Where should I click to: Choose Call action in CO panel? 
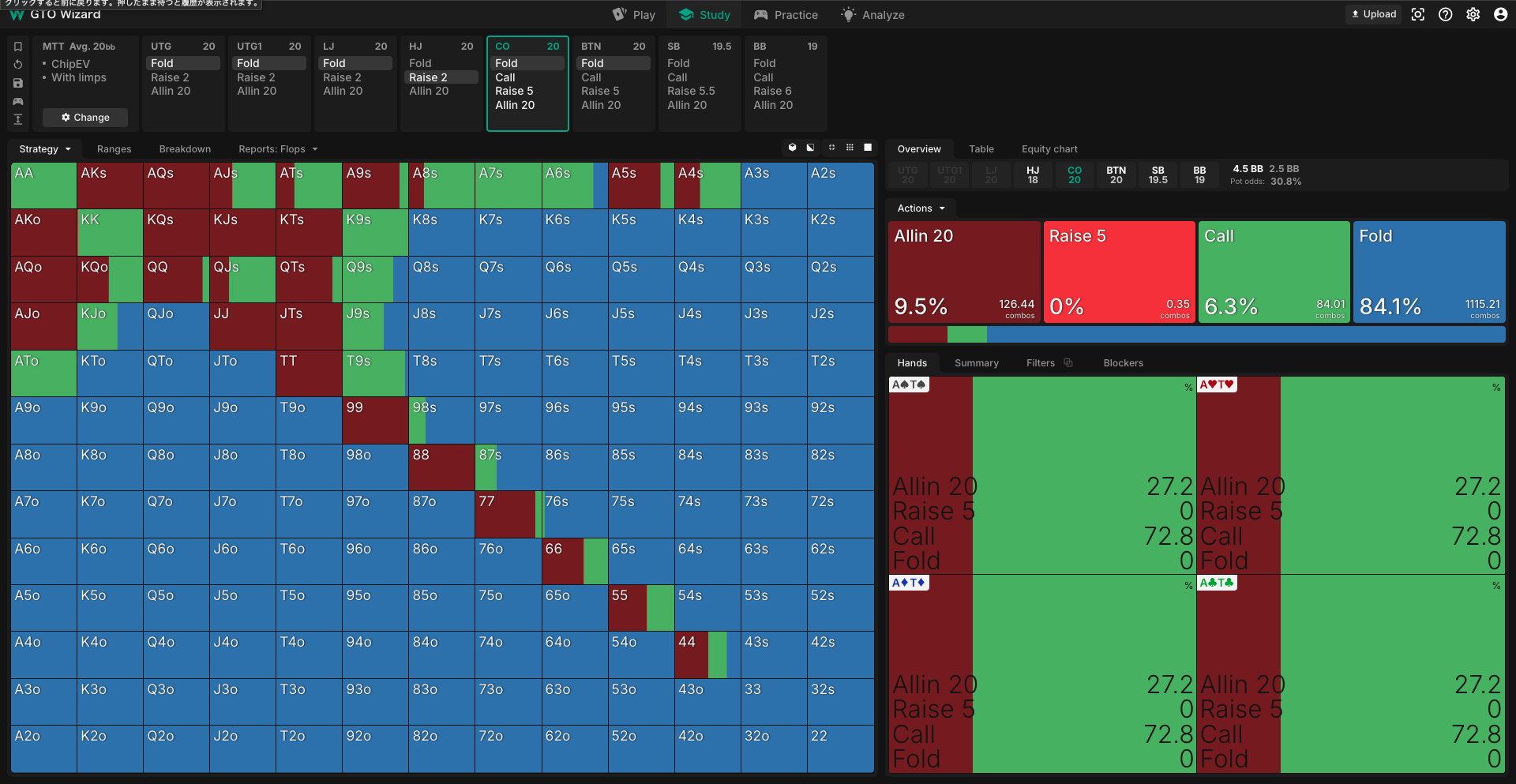coord(527,77)
